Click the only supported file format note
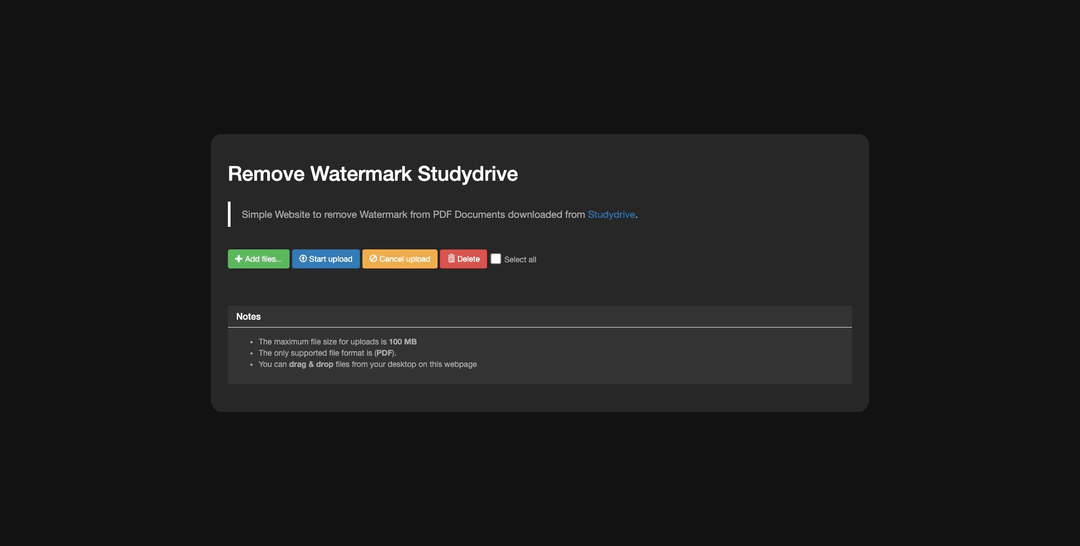1080x546 pixels. (327, 353)
